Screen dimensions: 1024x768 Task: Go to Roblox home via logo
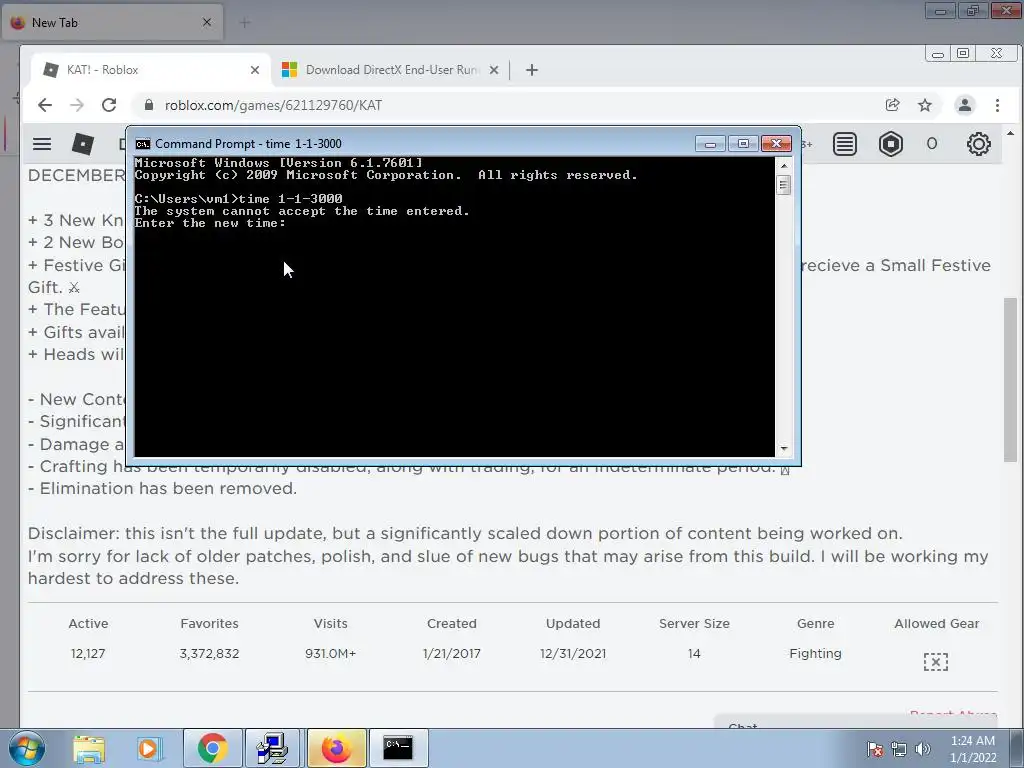tap(83, 144)
